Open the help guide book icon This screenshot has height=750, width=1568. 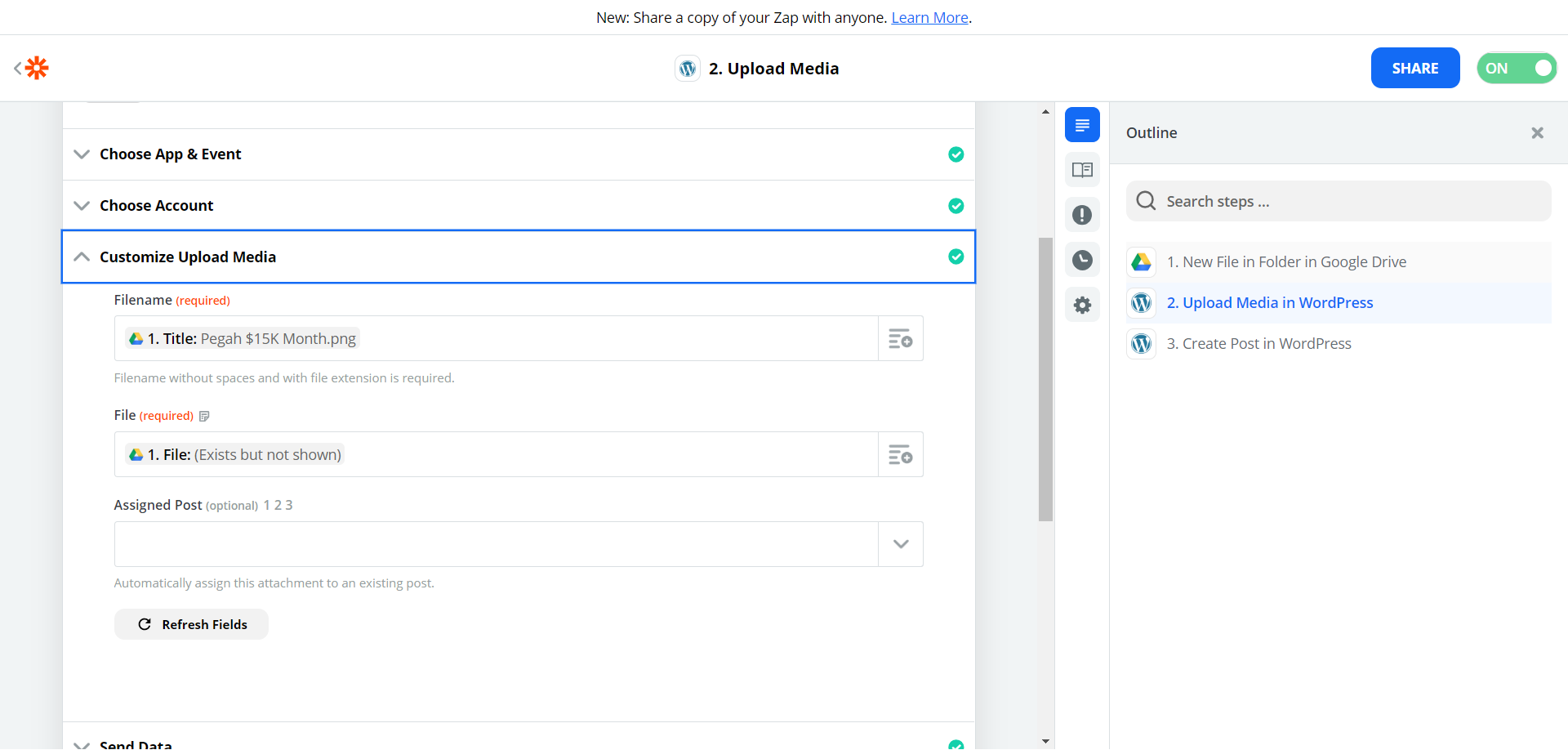tap(1082, 170)
